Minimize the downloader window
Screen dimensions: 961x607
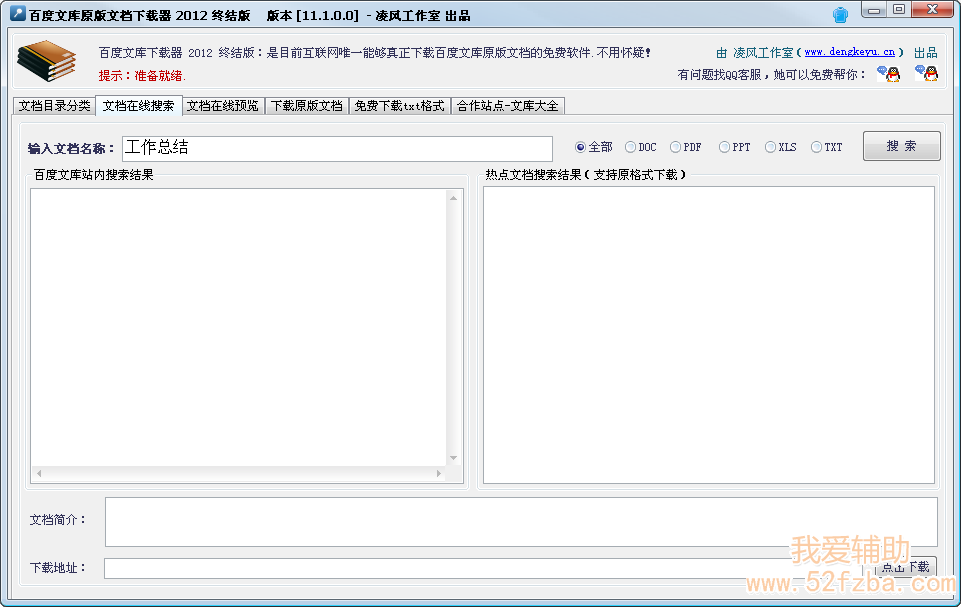pos(873,9)
